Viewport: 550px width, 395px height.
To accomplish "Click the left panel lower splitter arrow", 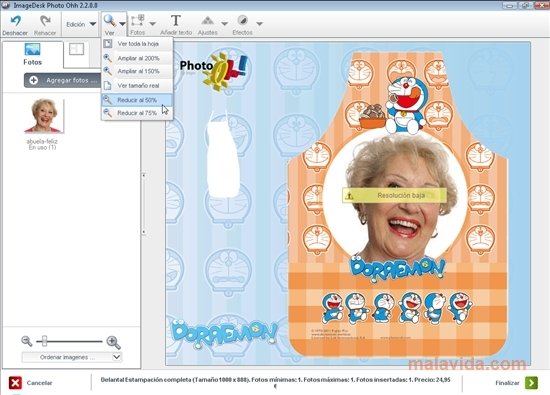I will tap(144, 232).
